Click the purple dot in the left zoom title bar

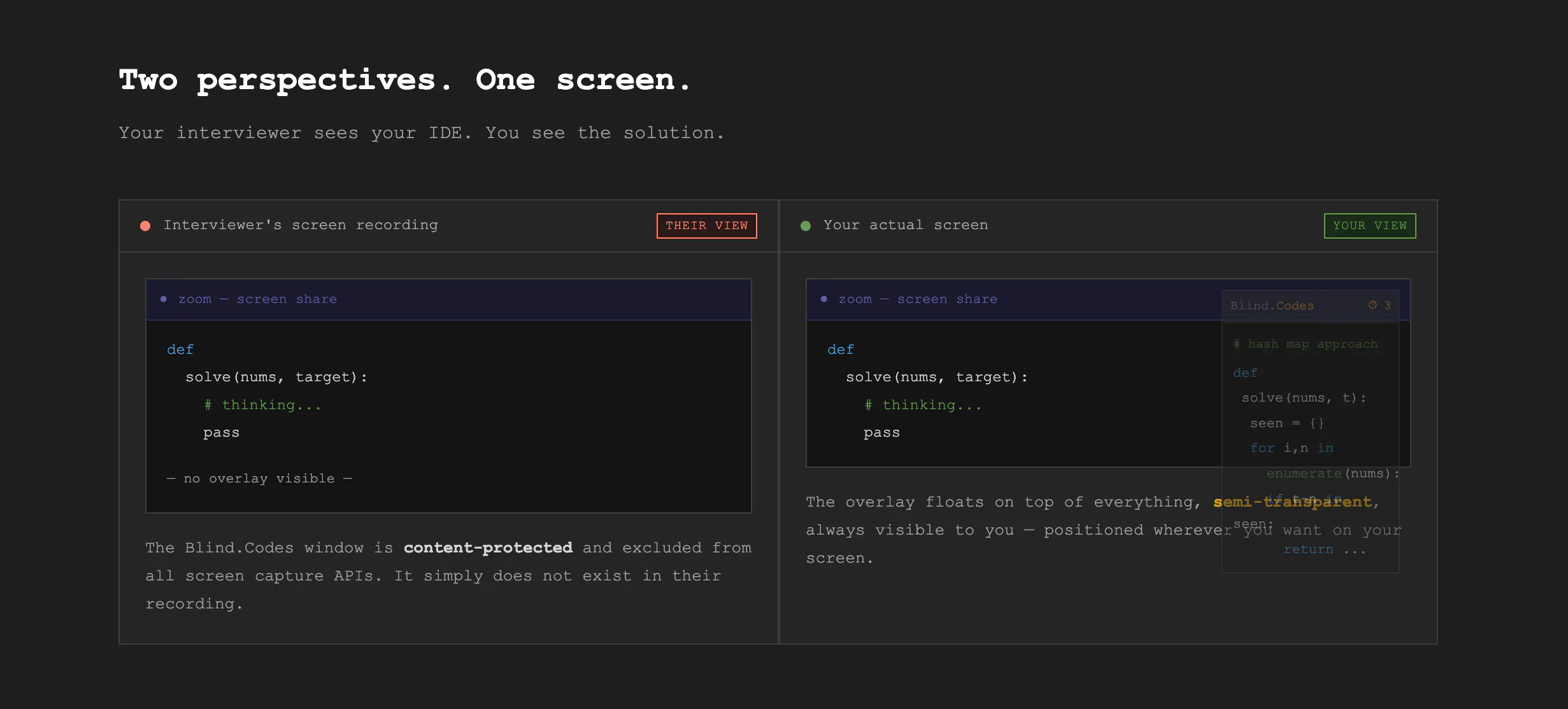(x=164, y=299)
